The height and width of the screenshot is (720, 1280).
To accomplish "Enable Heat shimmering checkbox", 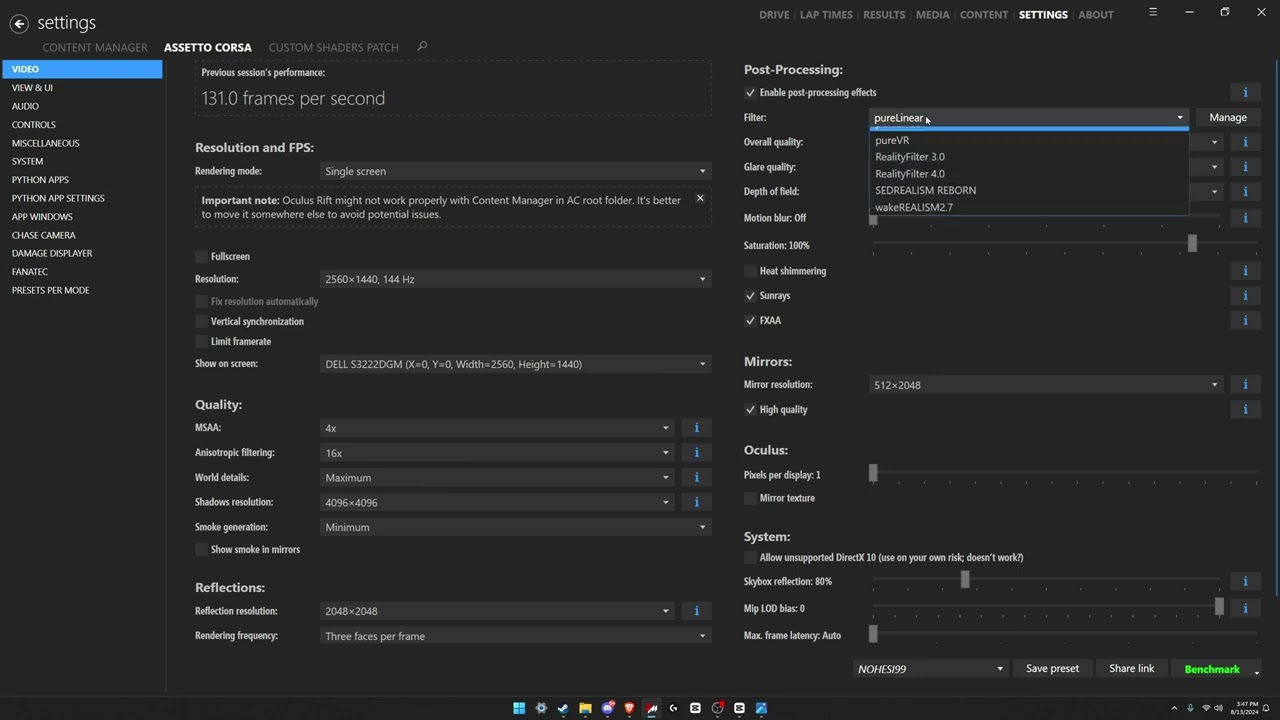I will coord(750,271).
